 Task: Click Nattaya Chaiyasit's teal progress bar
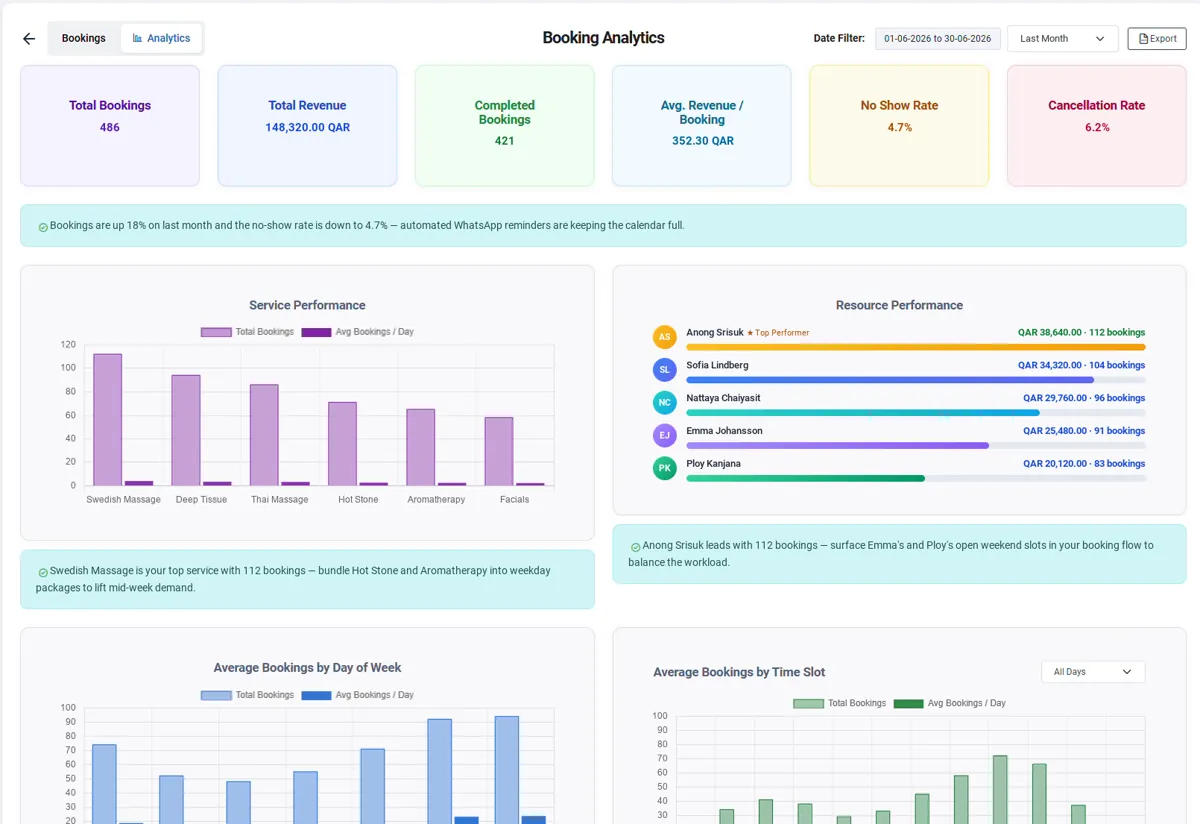863,413
